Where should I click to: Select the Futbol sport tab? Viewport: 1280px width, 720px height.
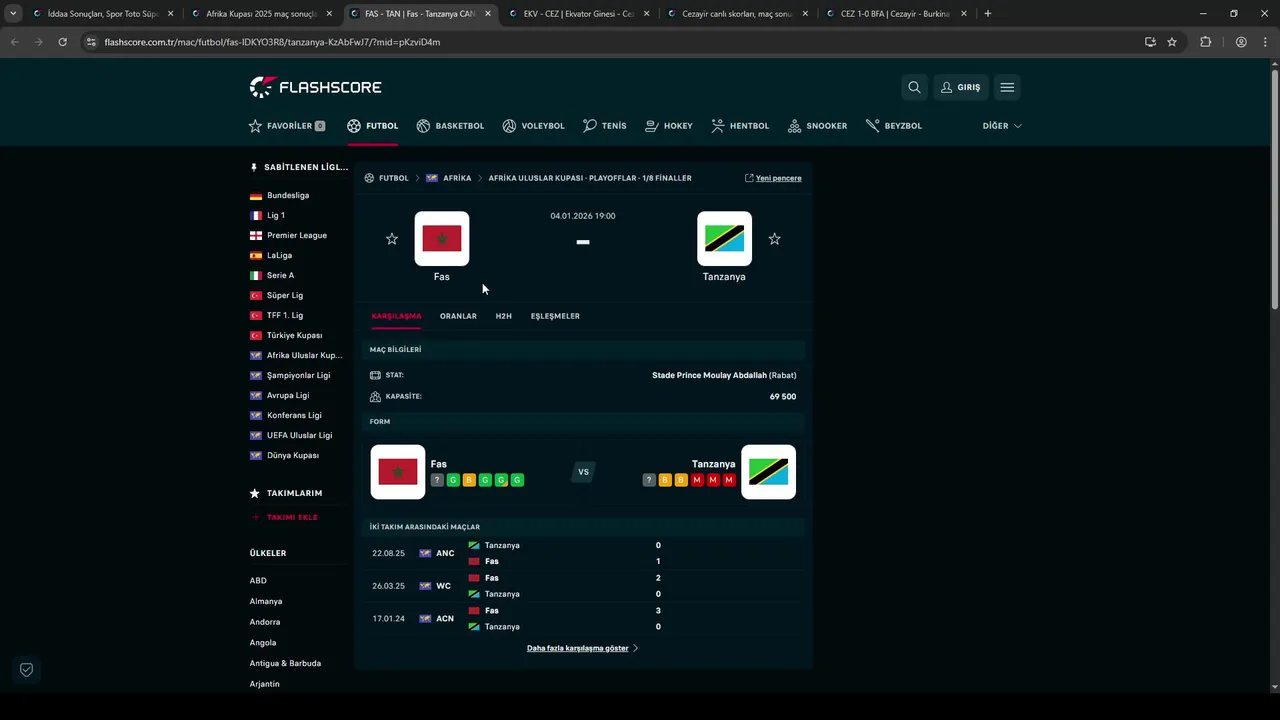373,126
